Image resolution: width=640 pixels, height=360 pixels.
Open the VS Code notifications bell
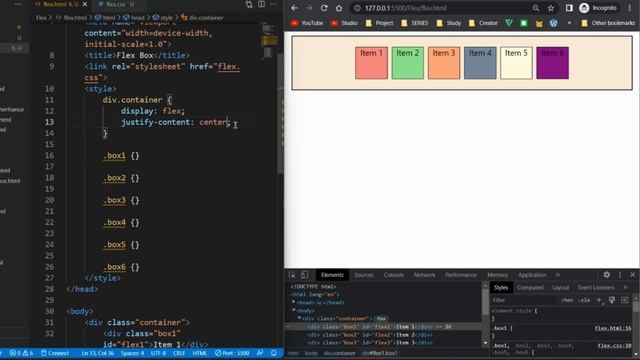click(274, 353)
